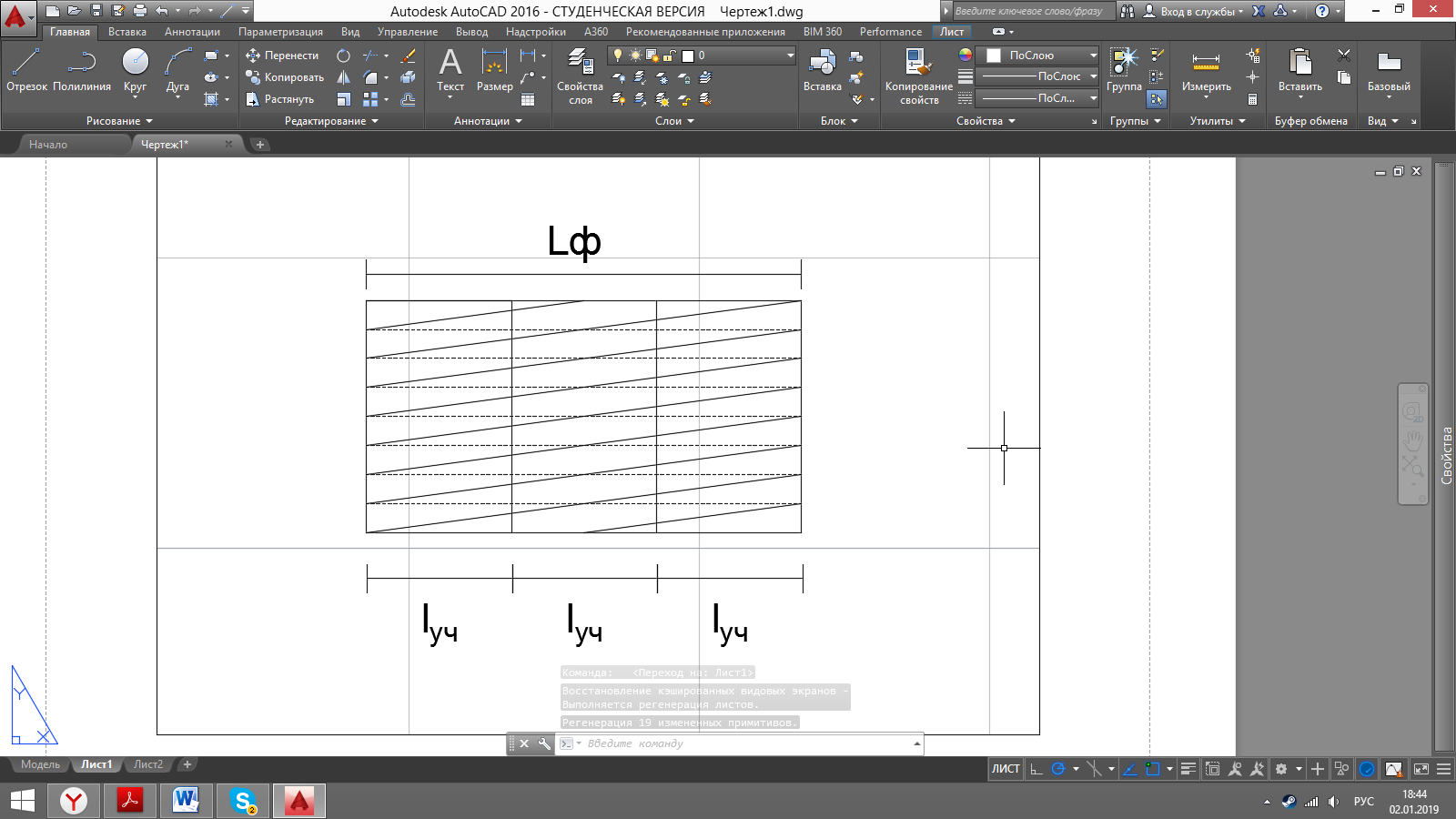The width and height of the screenshot is (1456, 819).
Task: Open the layer 0 dropdown list
Action: 702,56
